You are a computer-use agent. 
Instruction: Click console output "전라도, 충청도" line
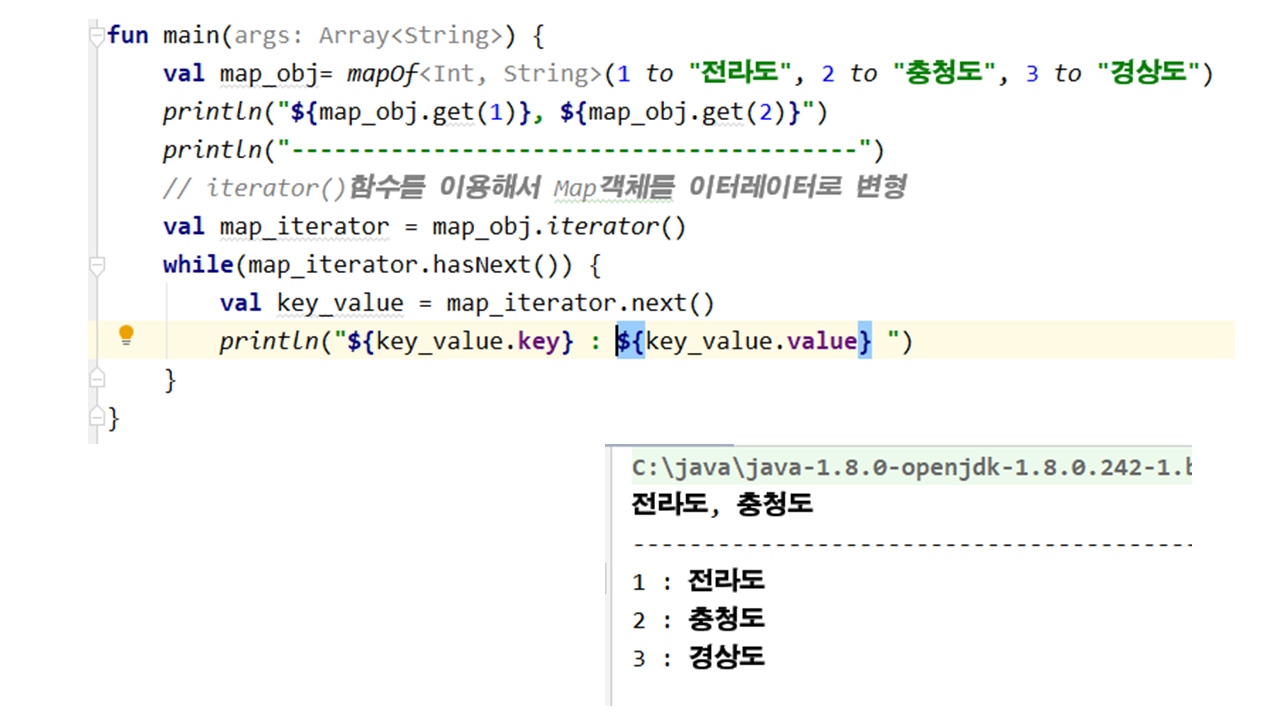click(722, 505)
